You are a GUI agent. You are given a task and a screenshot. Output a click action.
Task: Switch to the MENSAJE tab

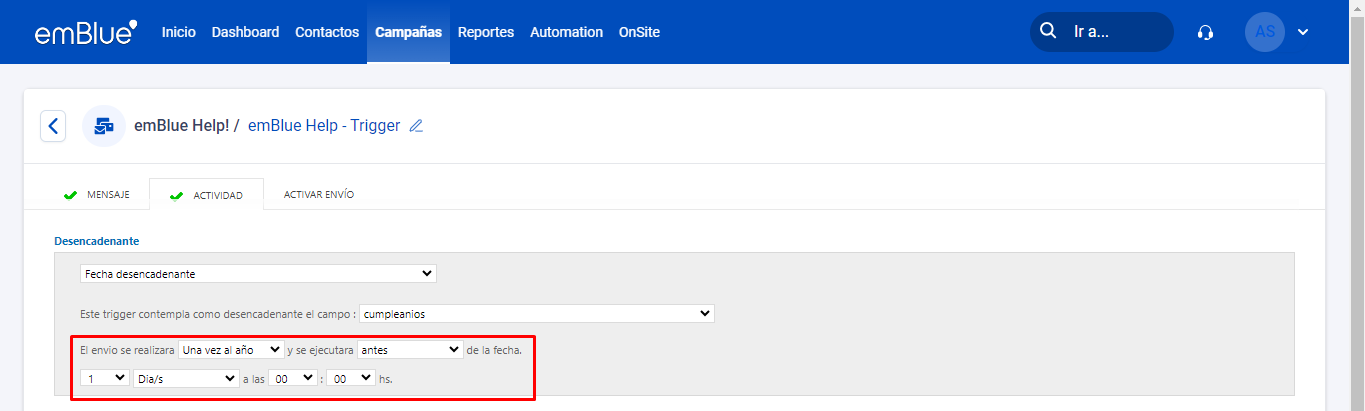pyautogui.click(x=96, y=194)
